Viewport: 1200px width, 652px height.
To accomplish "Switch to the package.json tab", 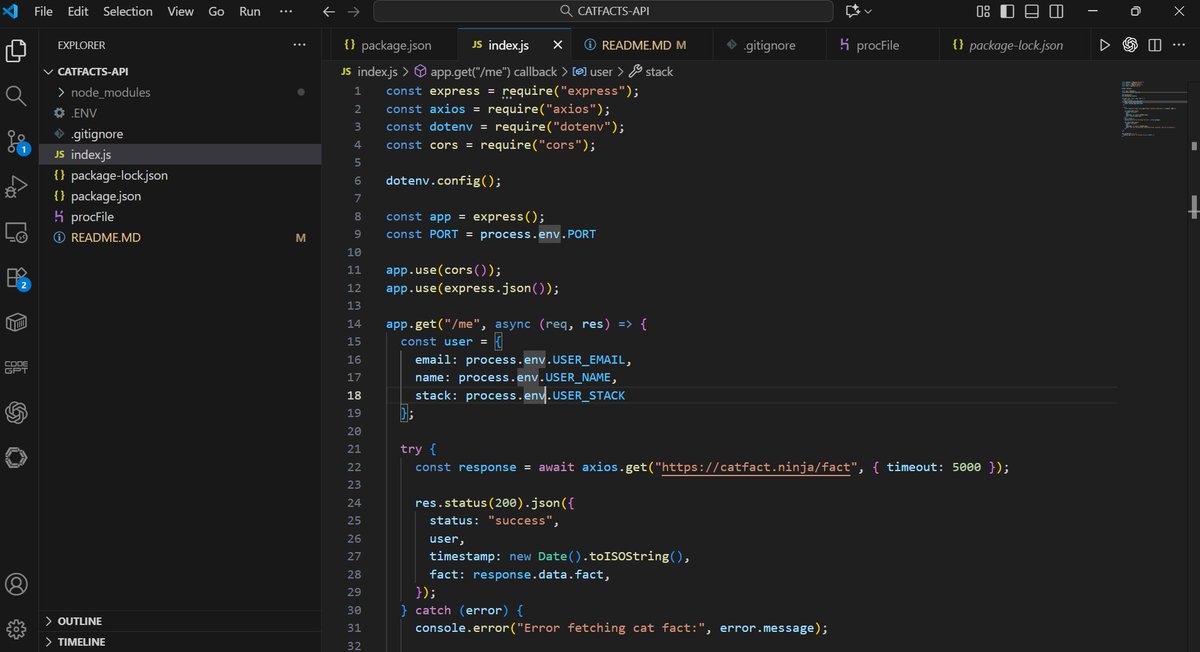I will pos(394,45).
